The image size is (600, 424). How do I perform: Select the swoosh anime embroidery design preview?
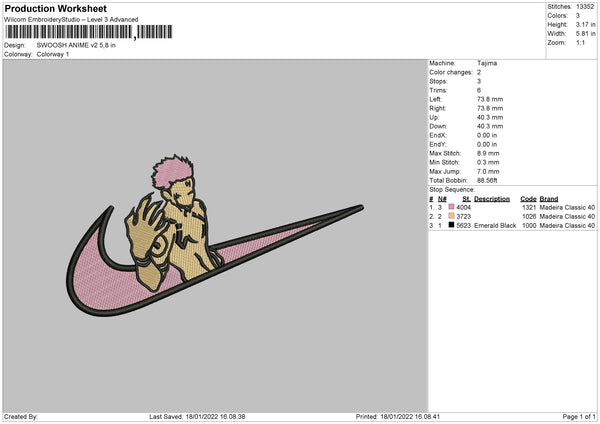coord(214,235)
